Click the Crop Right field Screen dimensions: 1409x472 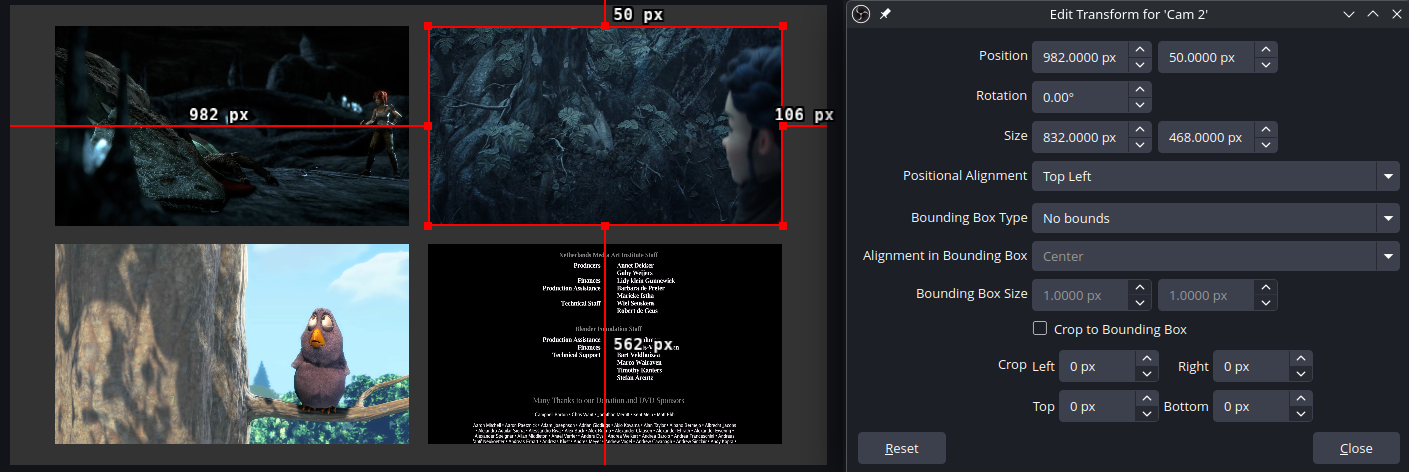[x=1251, y=366]
